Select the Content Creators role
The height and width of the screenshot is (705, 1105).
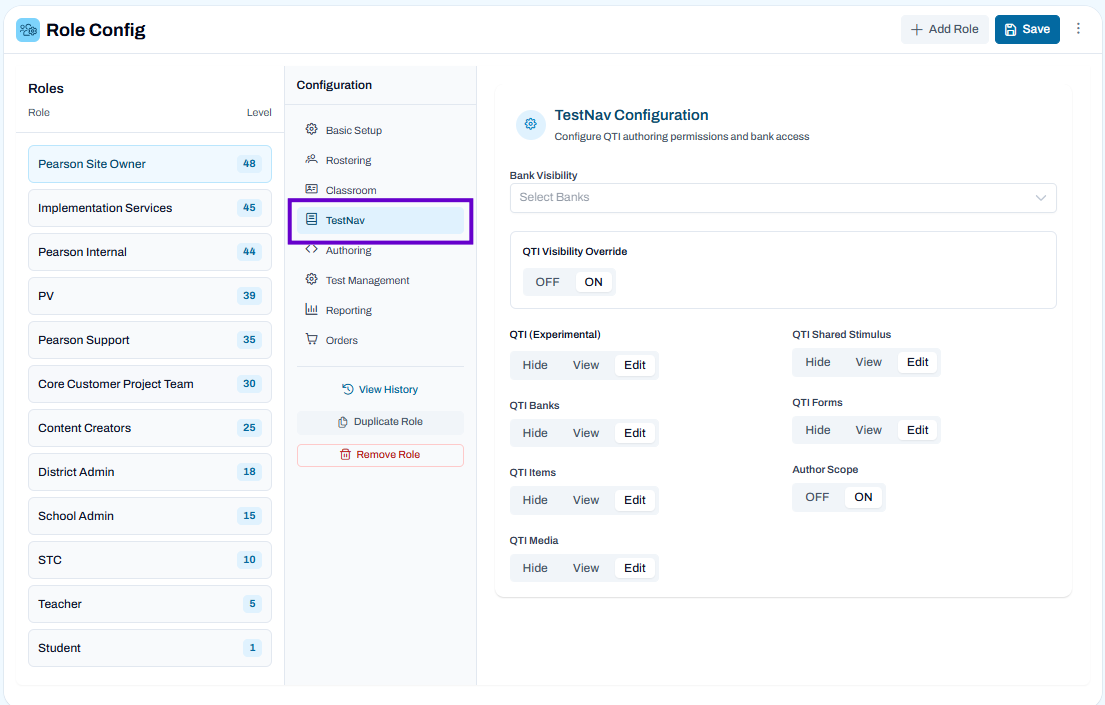tap(149, 428)
